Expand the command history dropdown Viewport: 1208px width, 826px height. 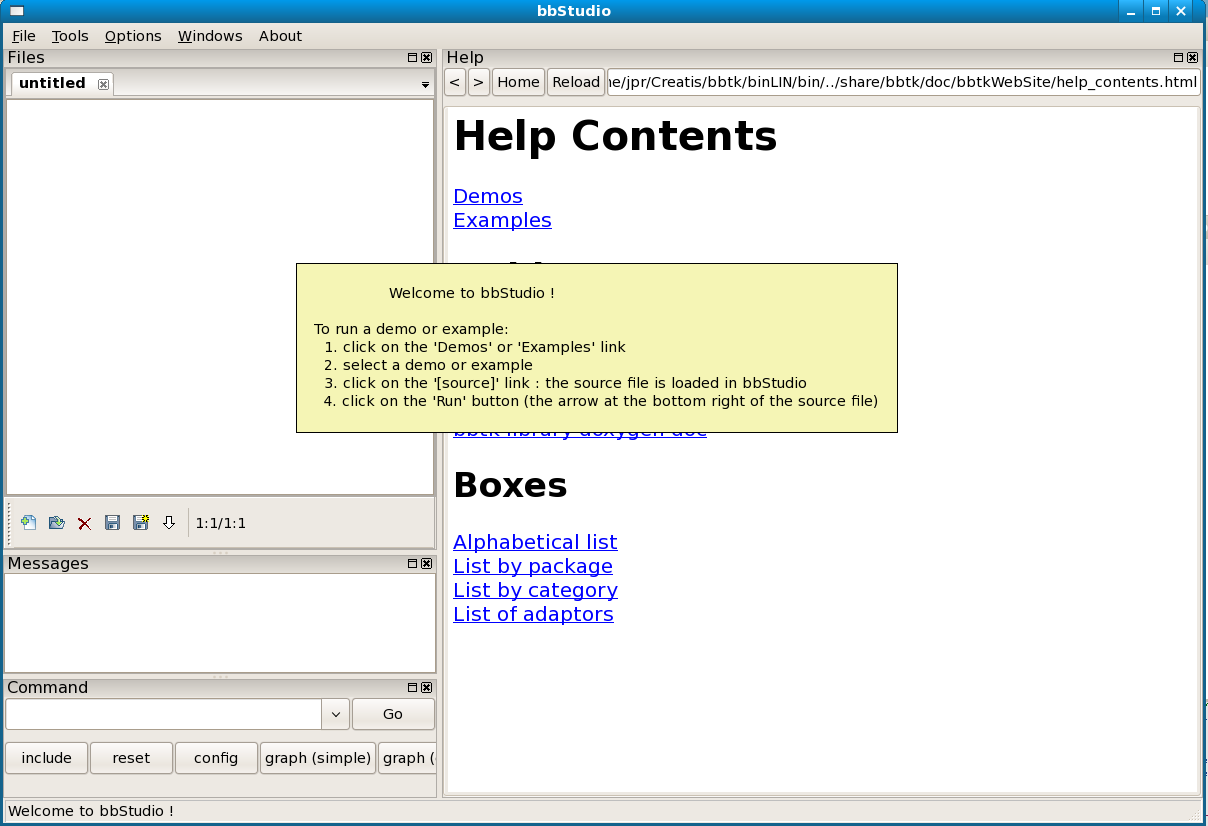[335, 714]
